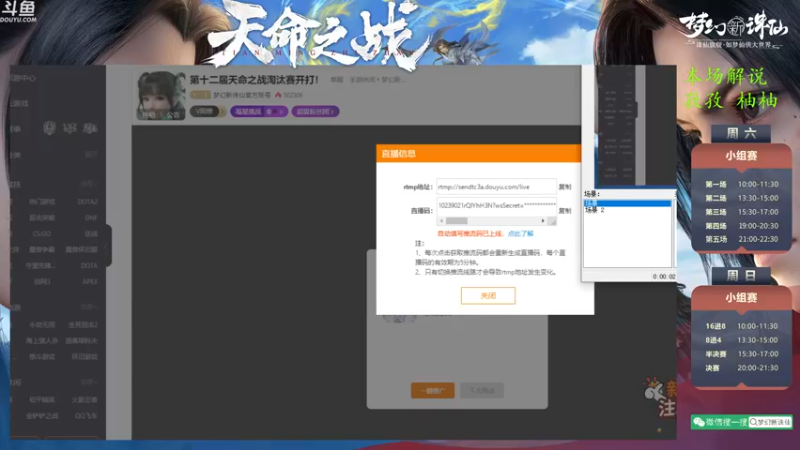Click the grey button beside the orange one

pyautogui.click(x=482, y=390)
